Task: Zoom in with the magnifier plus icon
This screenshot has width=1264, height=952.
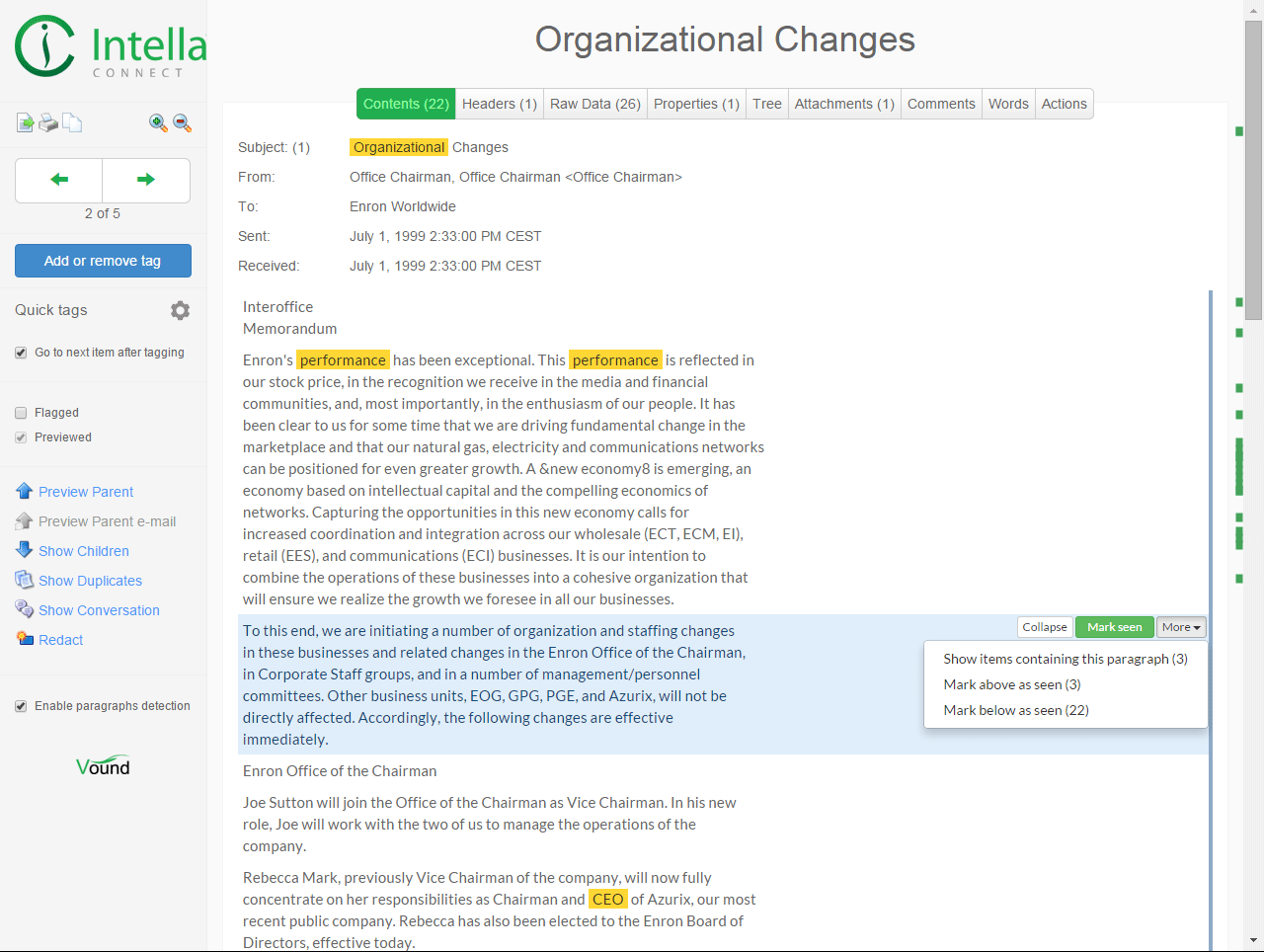Action: pyautogui.click(x=158, y=123)
